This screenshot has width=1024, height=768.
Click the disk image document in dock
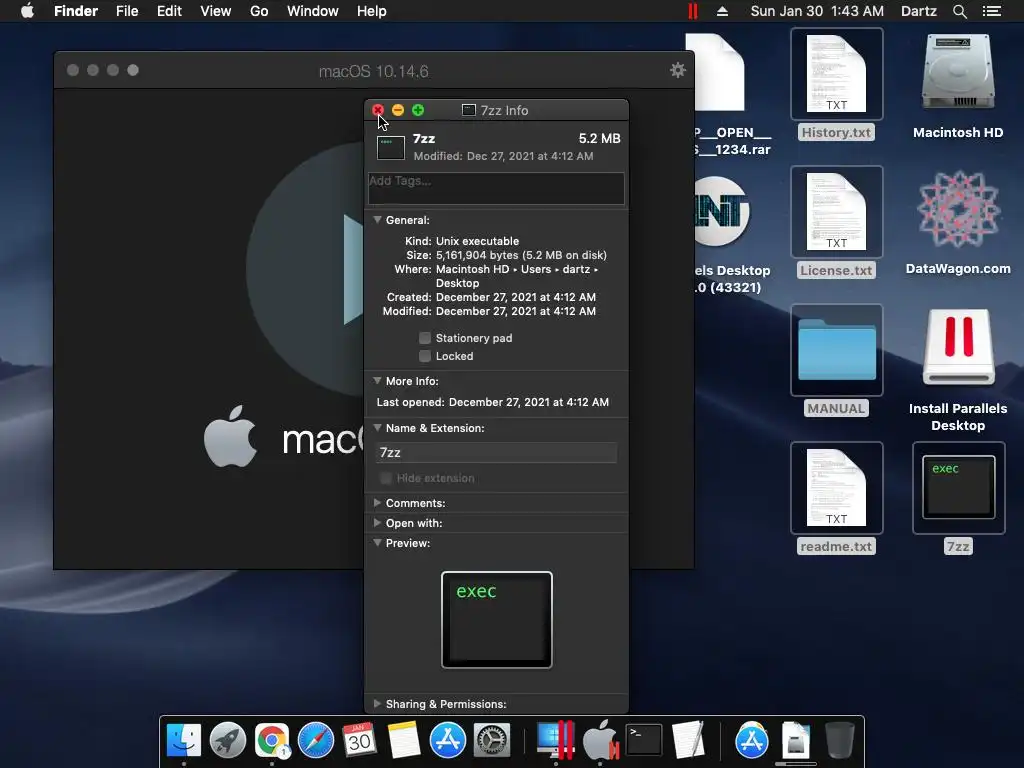(x=795, y=741)
